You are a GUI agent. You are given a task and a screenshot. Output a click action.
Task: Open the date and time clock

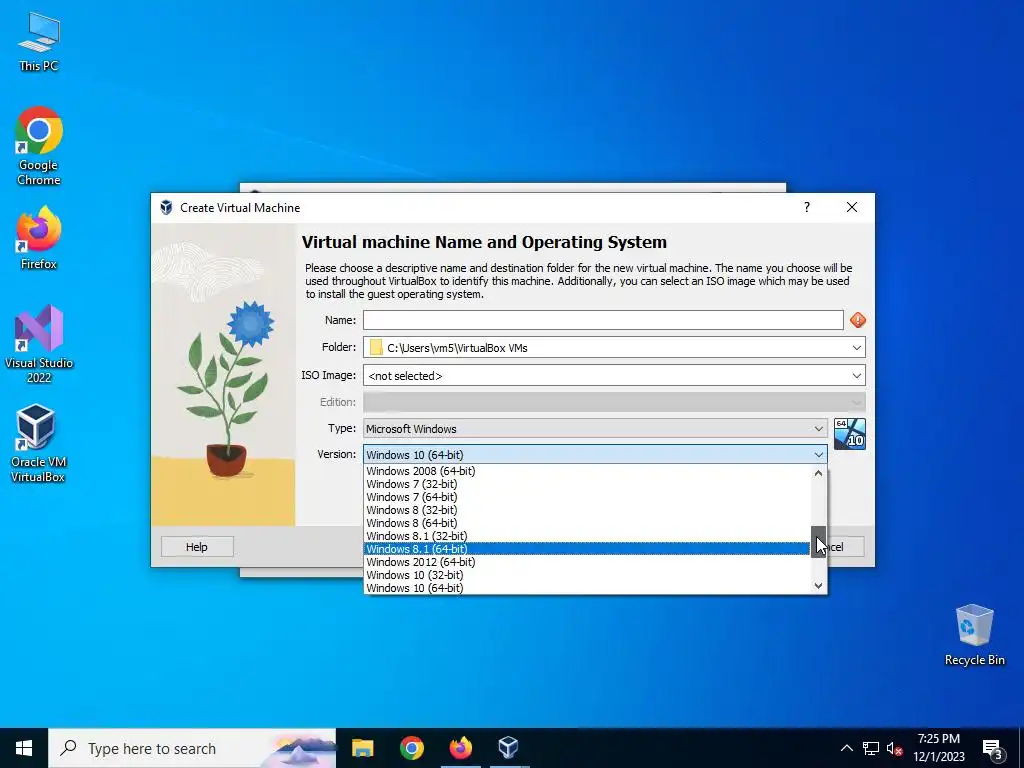click(x=938, y=748)
